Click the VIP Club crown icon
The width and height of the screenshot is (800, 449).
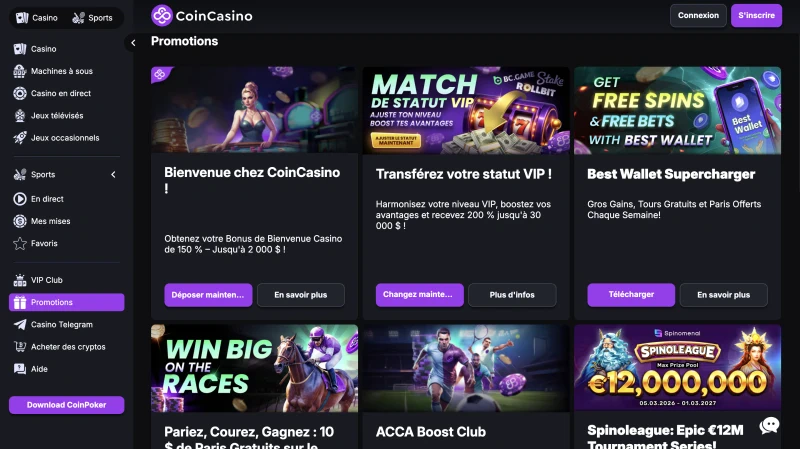click(20, 280)
